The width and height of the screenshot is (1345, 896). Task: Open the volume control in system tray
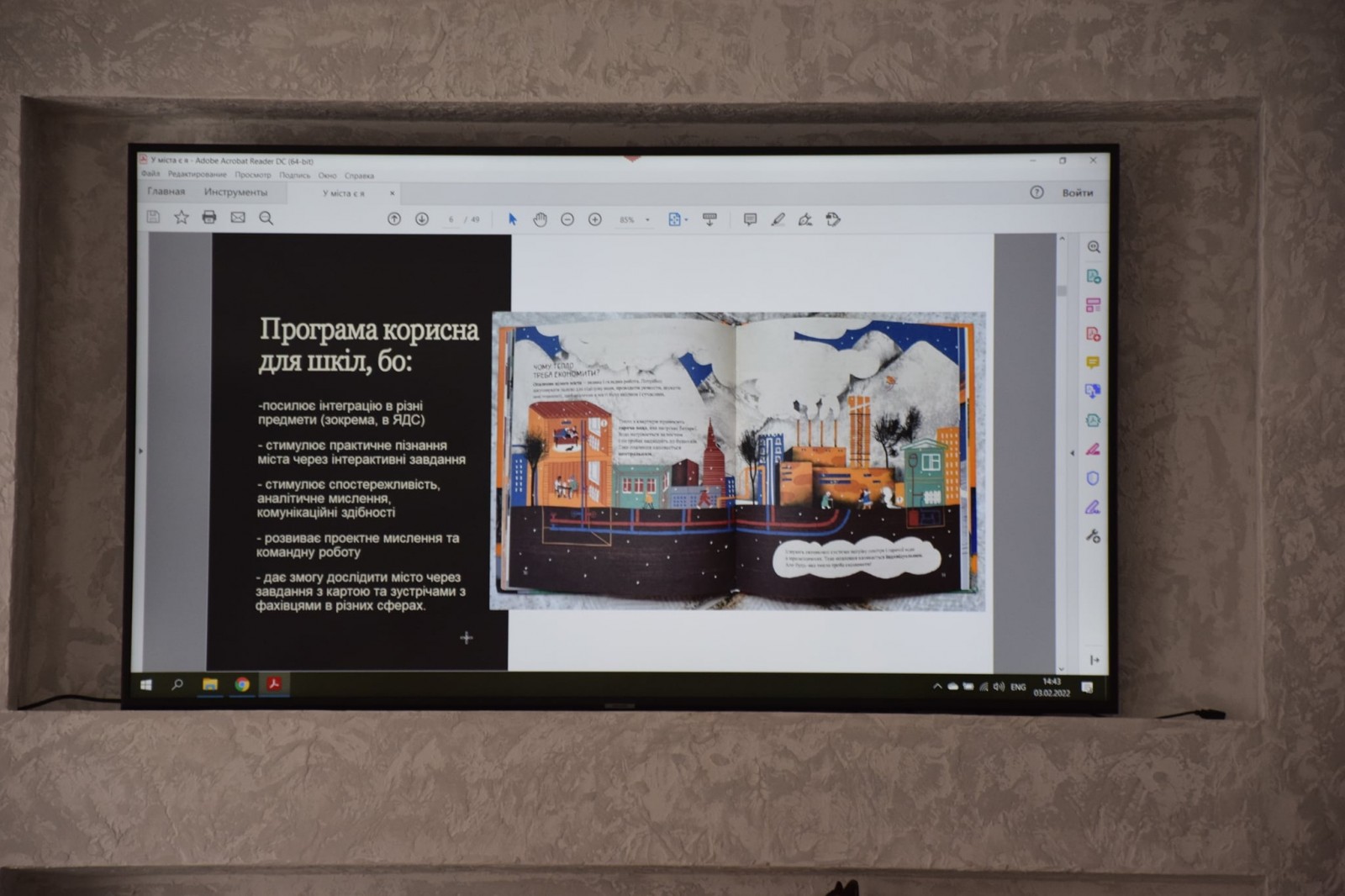999,687
